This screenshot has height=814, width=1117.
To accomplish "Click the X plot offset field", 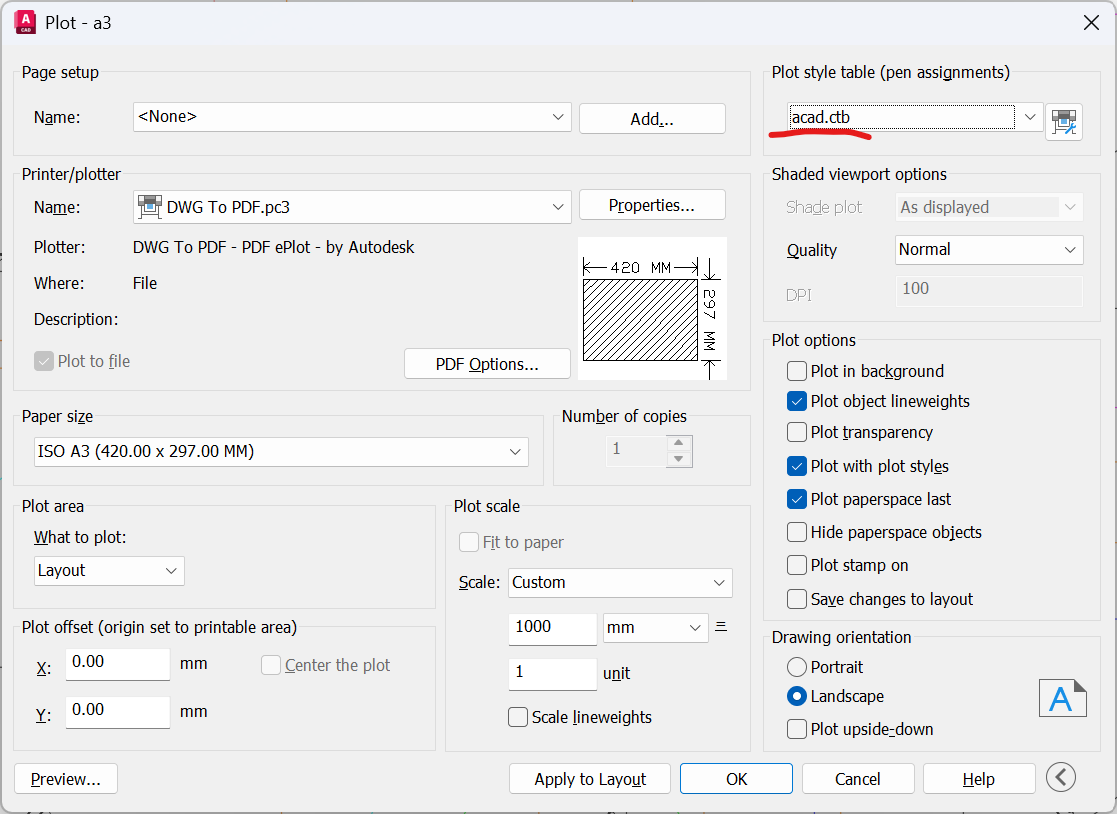I will coord(118,663).
